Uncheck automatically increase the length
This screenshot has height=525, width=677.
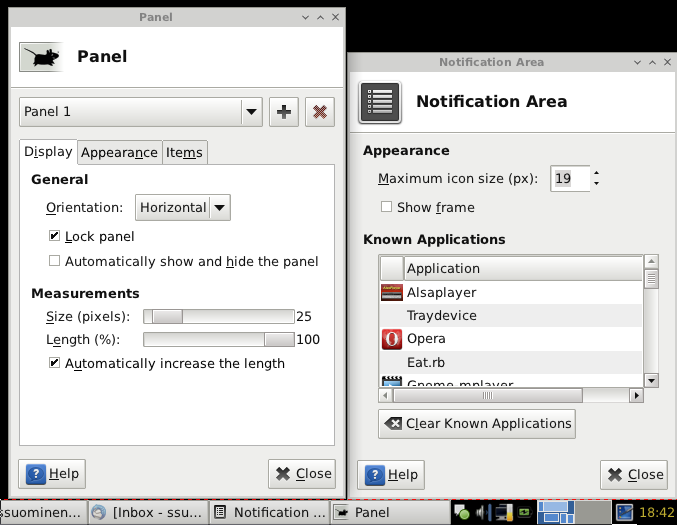coord(55,364)
